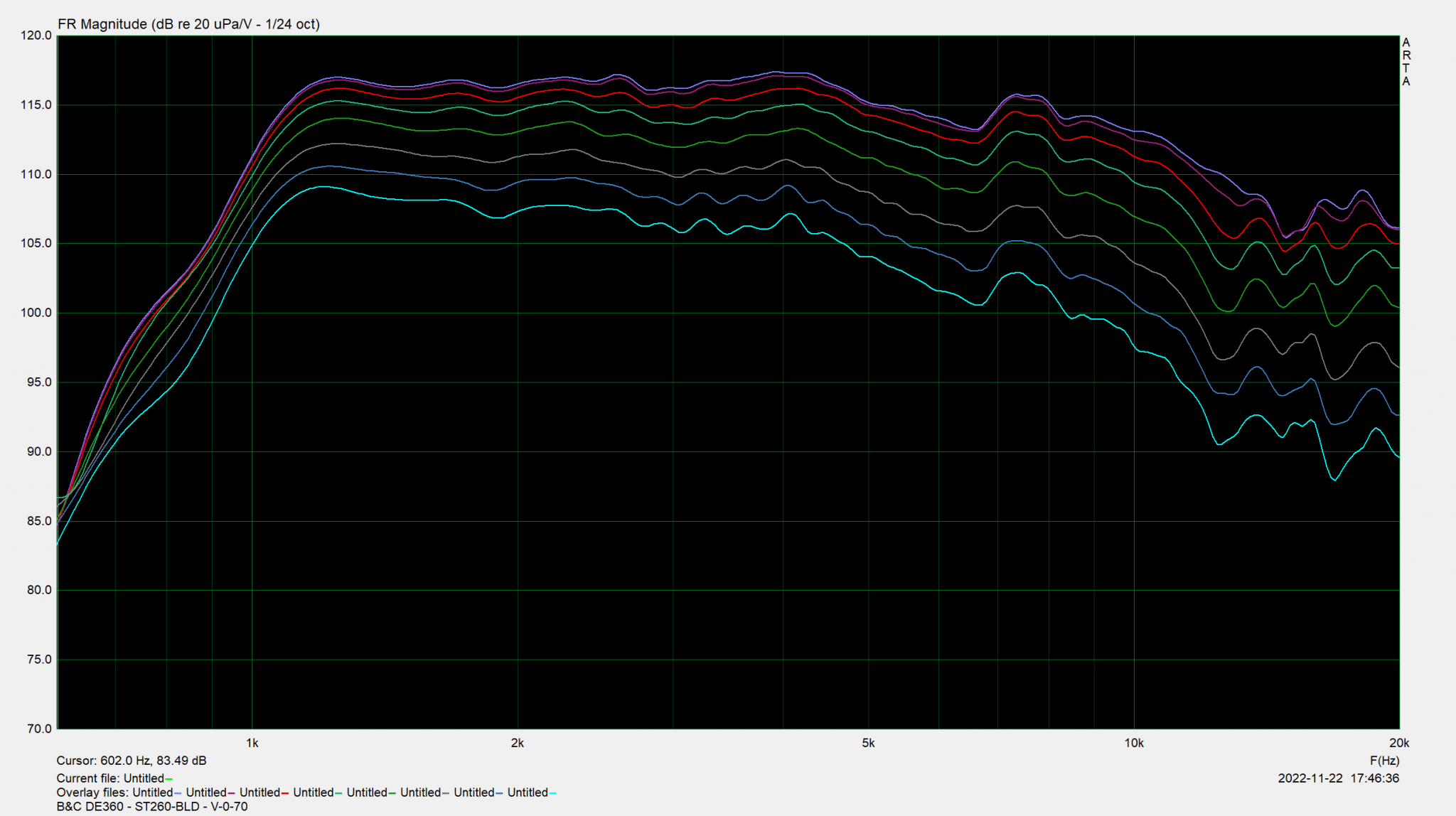The width and height of the screenshot is (1456, 816).
Task: Click the vertical 'ARTA' label
Action: (x=1406, y=62)
